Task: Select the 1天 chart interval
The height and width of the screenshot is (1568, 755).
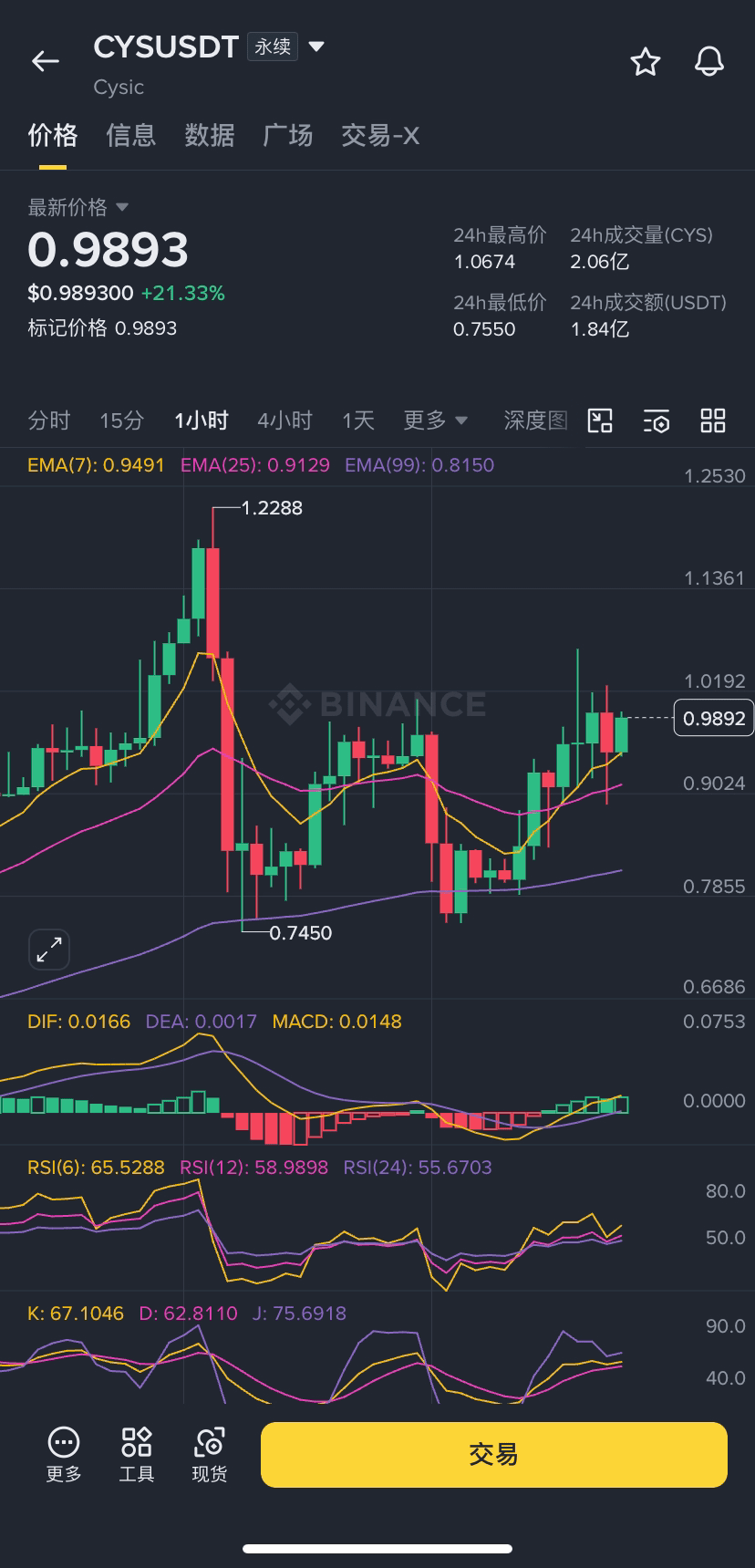Action: coord(358,421)
